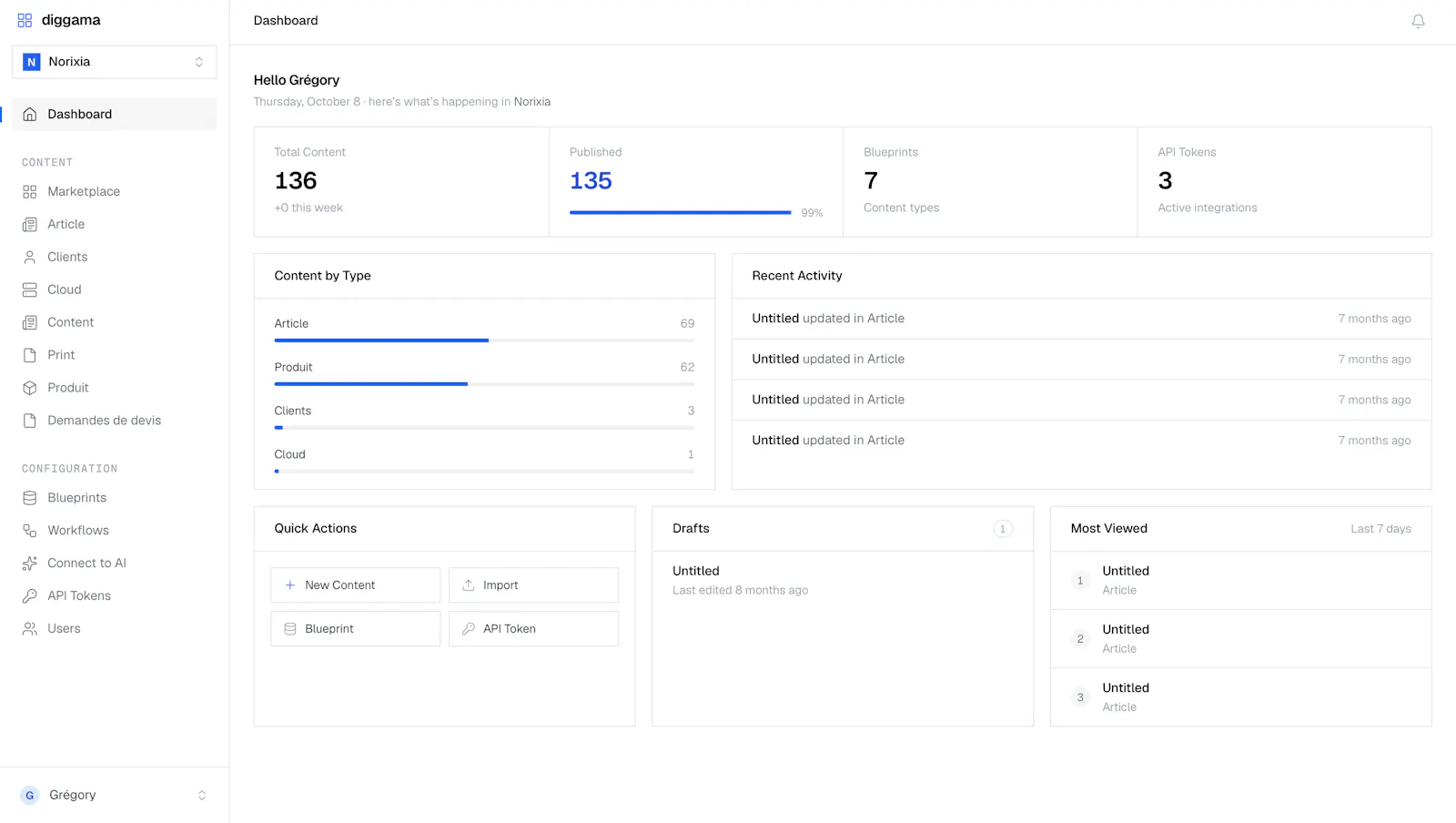Select the Cloud server icon
Image resolution: width=1456 pixels, height=823 pixels.
pos(30,290)
